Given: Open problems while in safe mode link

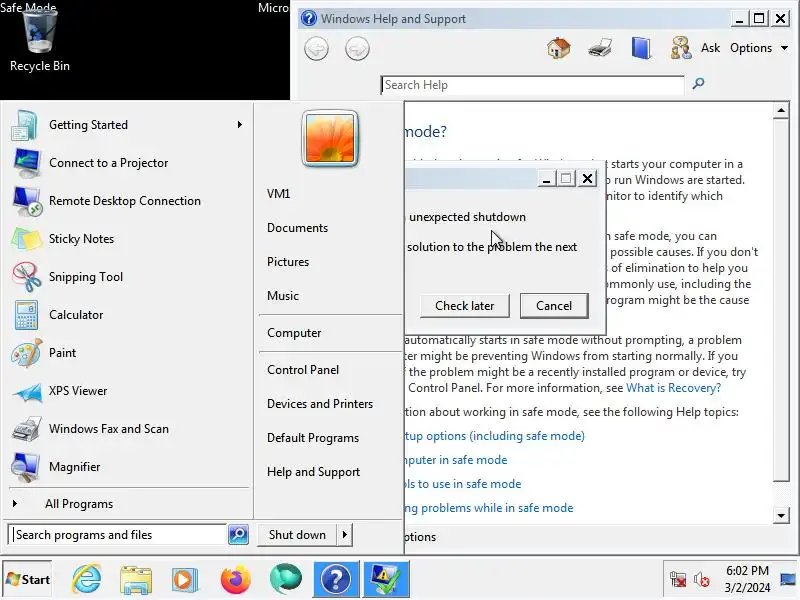Looking at the screenshot, I should [x=489, y=508].
